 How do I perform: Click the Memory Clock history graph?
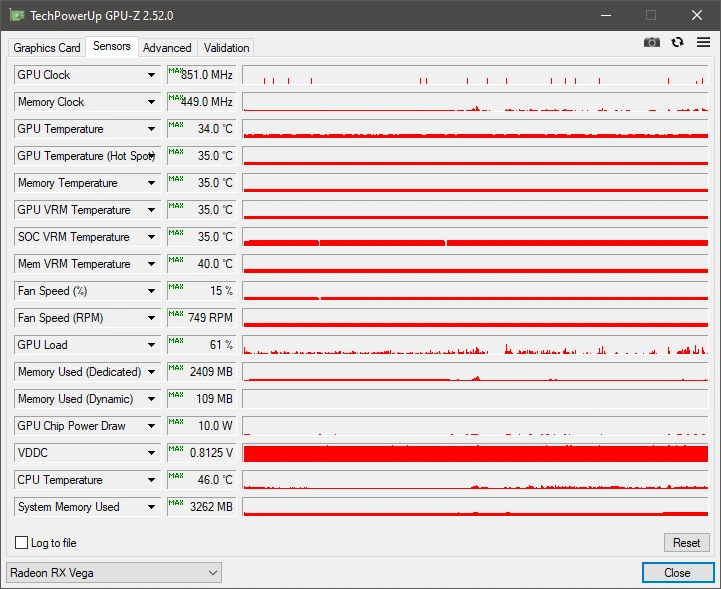[x=475, y=102]
